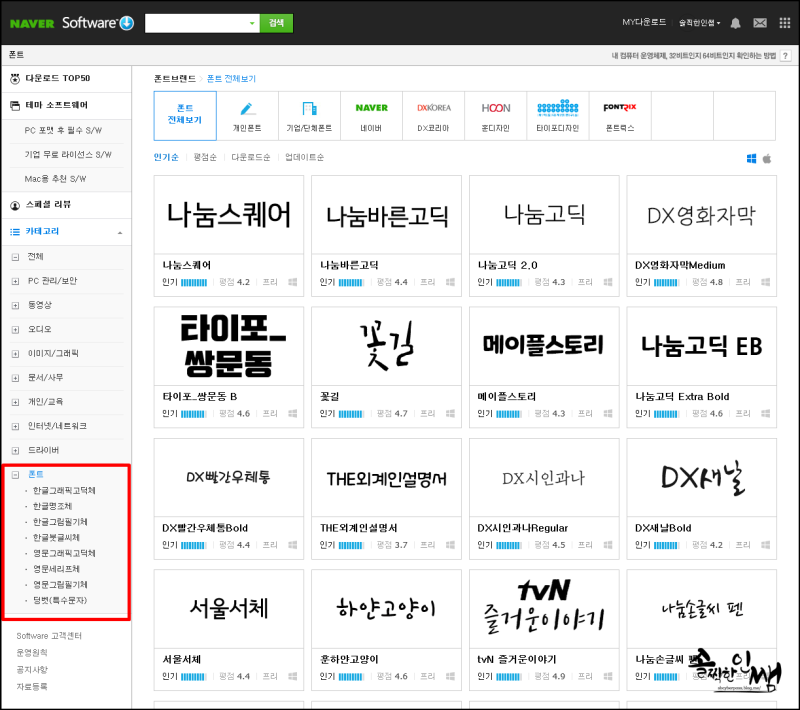Open Software 고객센터 link
Image resolution: width=800 pixels, height=710 pixels.
49,636
